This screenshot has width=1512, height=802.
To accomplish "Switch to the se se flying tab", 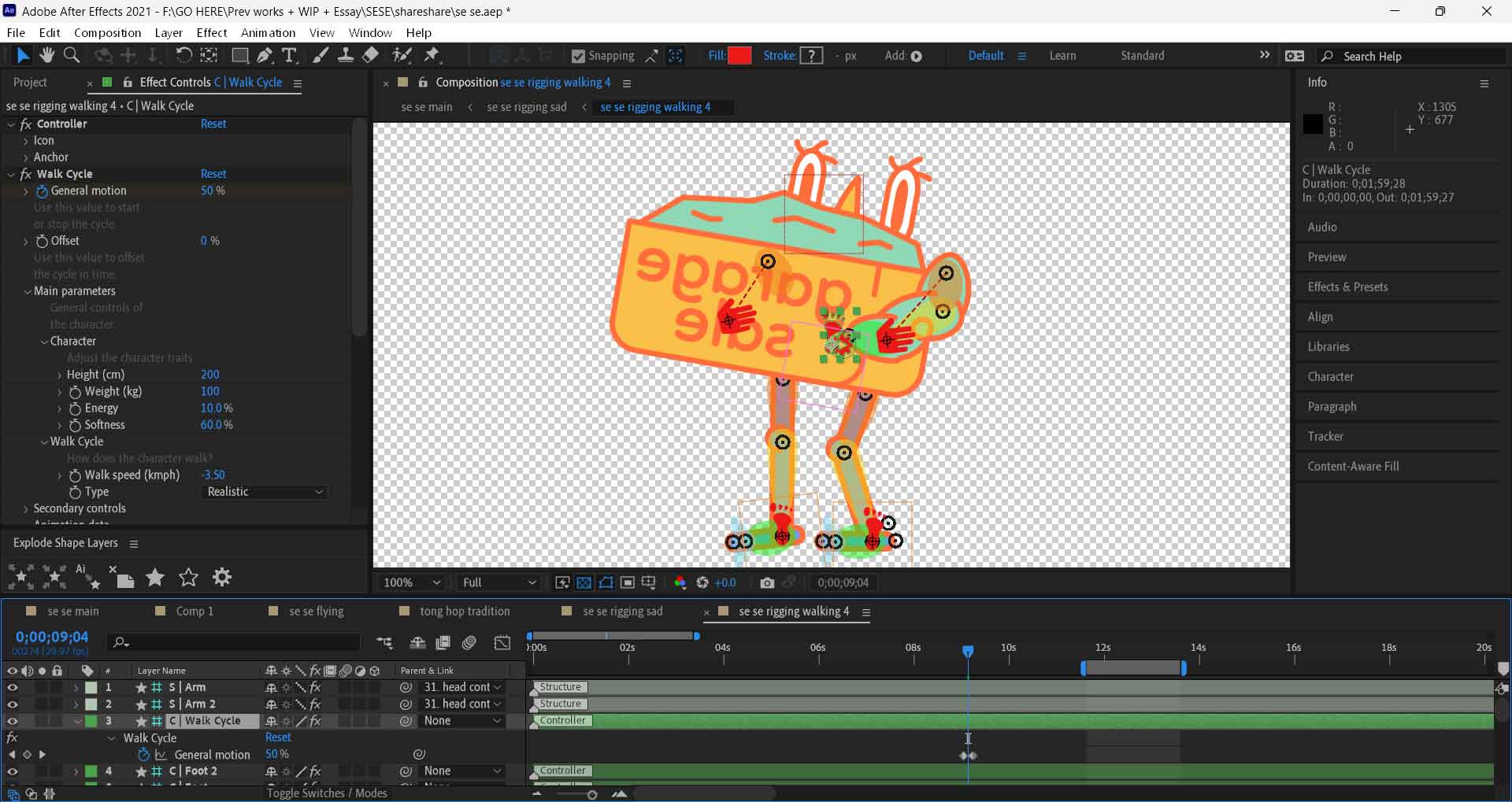I will tap(316, 612).
